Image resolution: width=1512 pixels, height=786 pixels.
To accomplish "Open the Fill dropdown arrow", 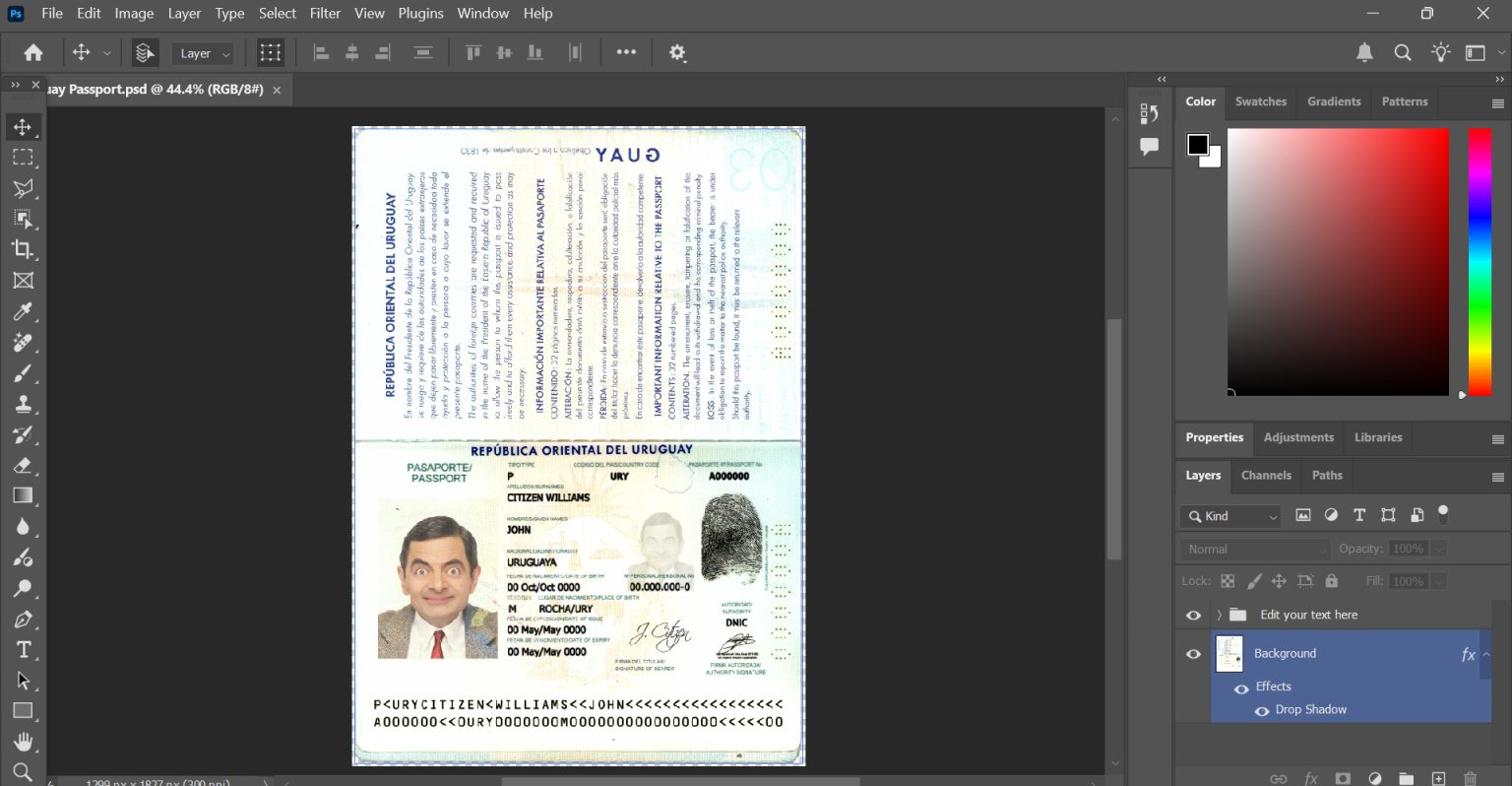I will pos(1439,581).
